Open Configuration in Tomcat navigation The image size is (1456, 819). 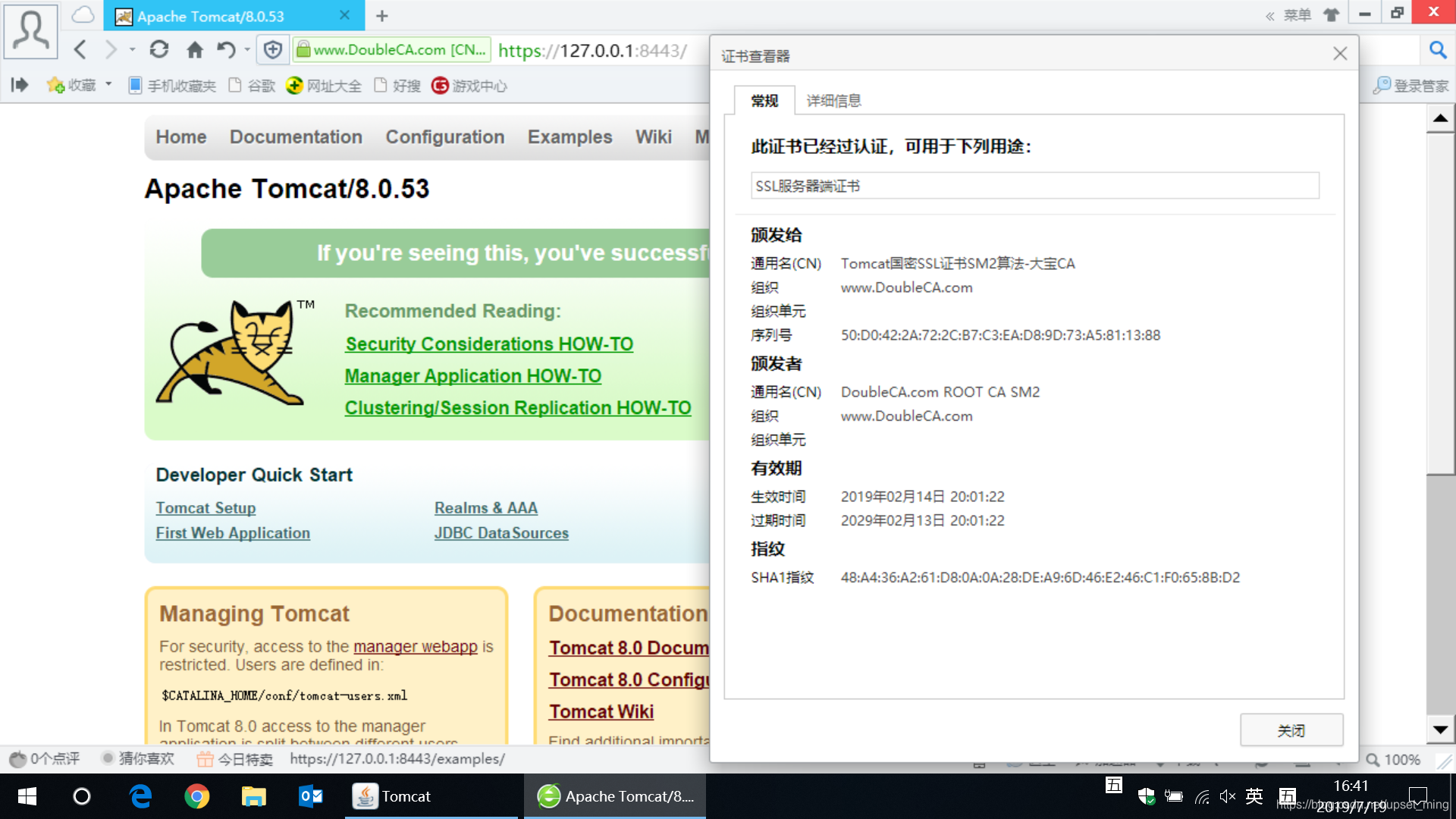pyautogui.click(x=445, y=136)
